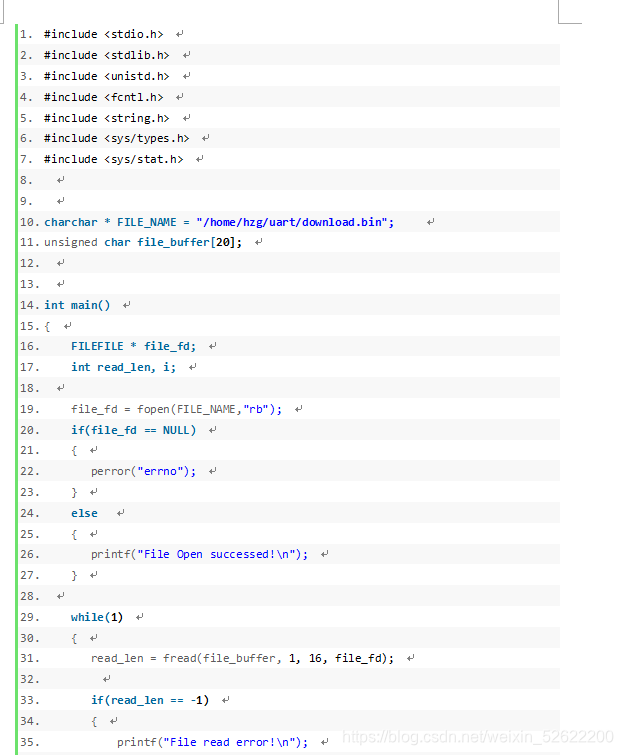The image size is (623, 755).
Task: Click the '#include <string.h>' line
Action: coord(106,118)
